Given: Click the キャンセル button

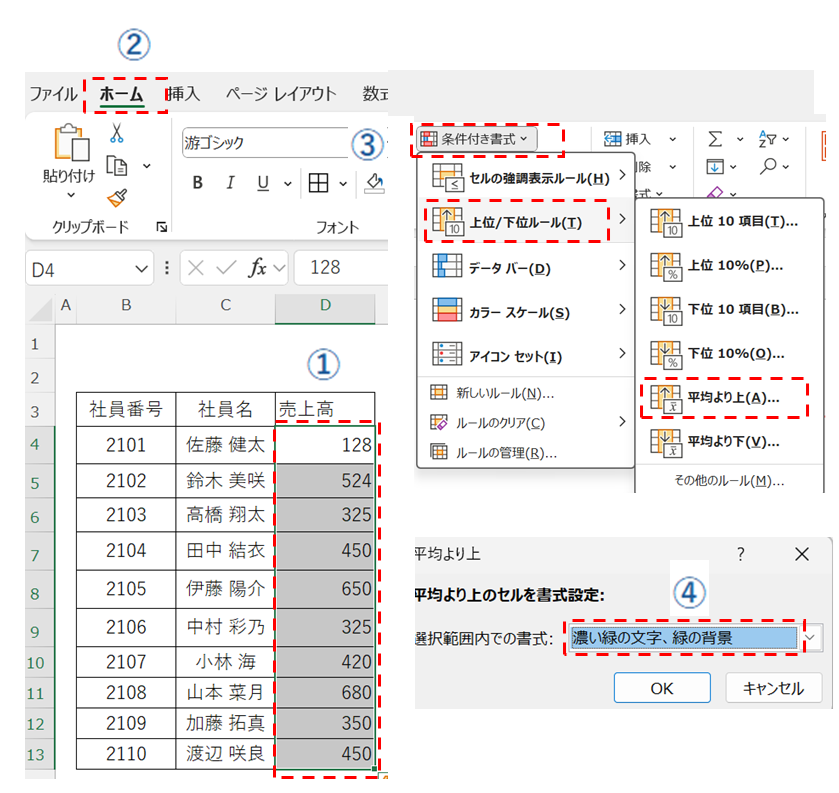Looking at the screenshot, I should pyautogui.click(x=773, y=688).
